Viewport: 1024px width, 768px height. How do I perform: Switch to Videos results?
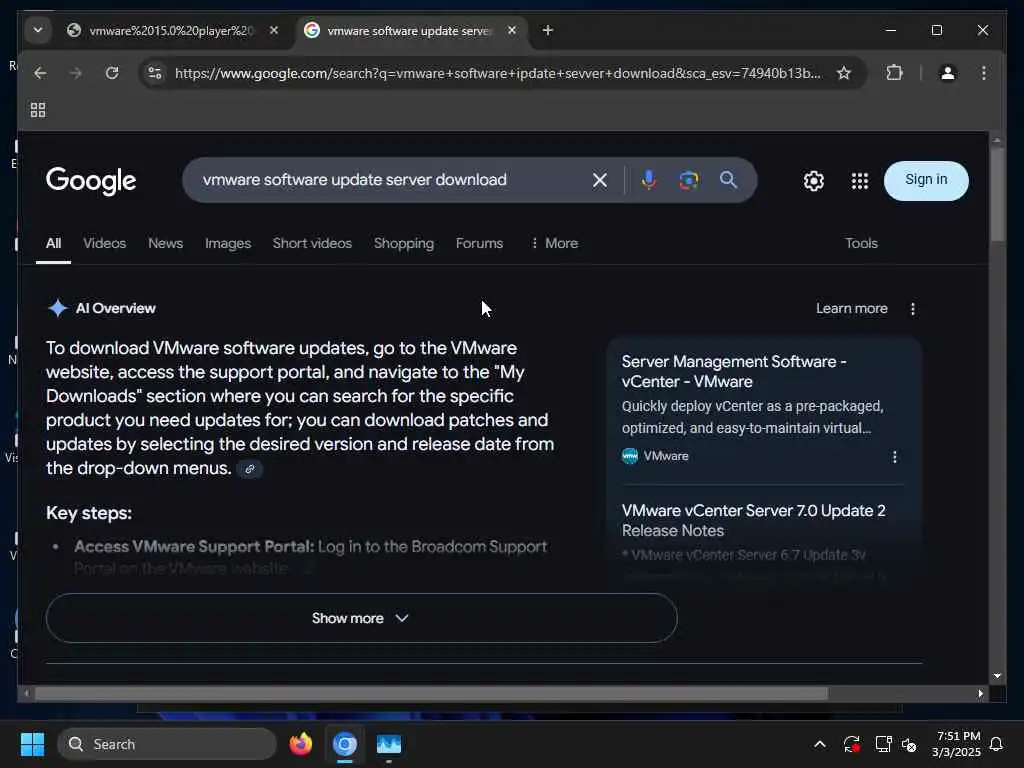click(x=104, y=244)
